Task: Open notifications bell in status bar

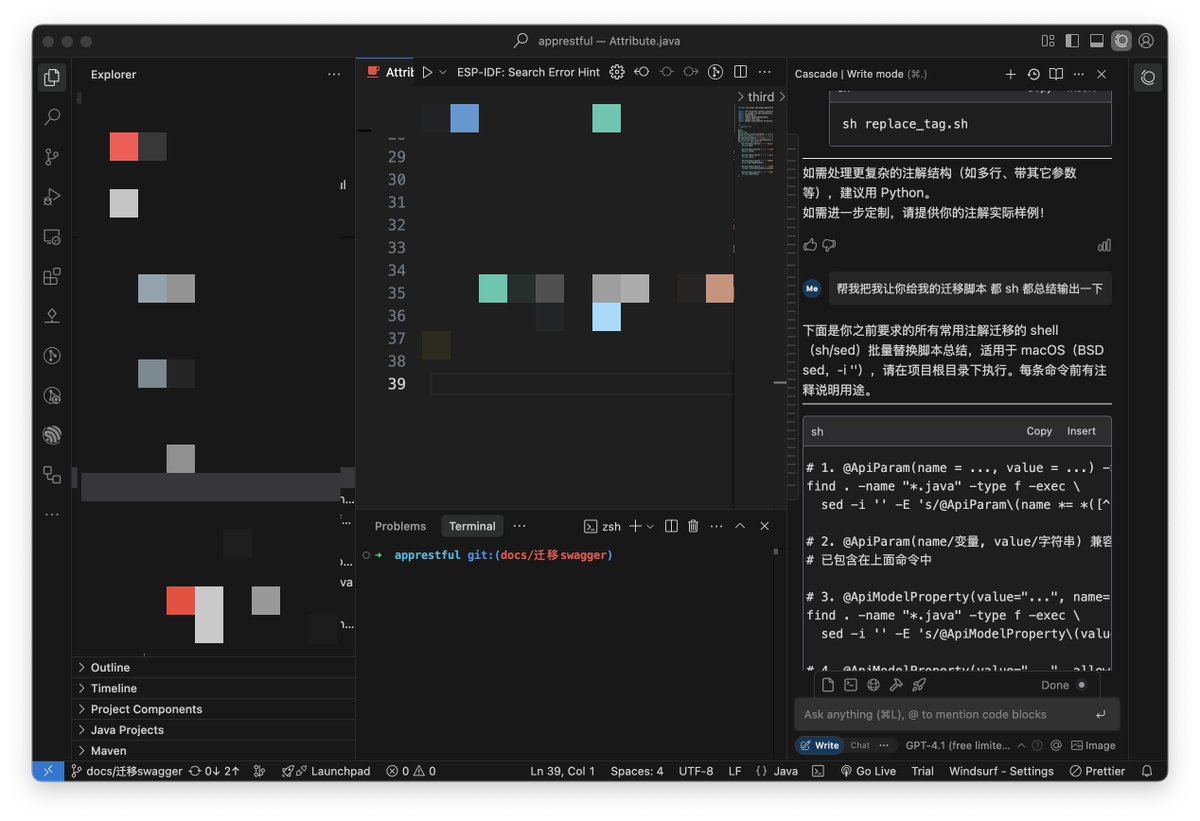Action: pyautogui.click(x=1148, y=771)
